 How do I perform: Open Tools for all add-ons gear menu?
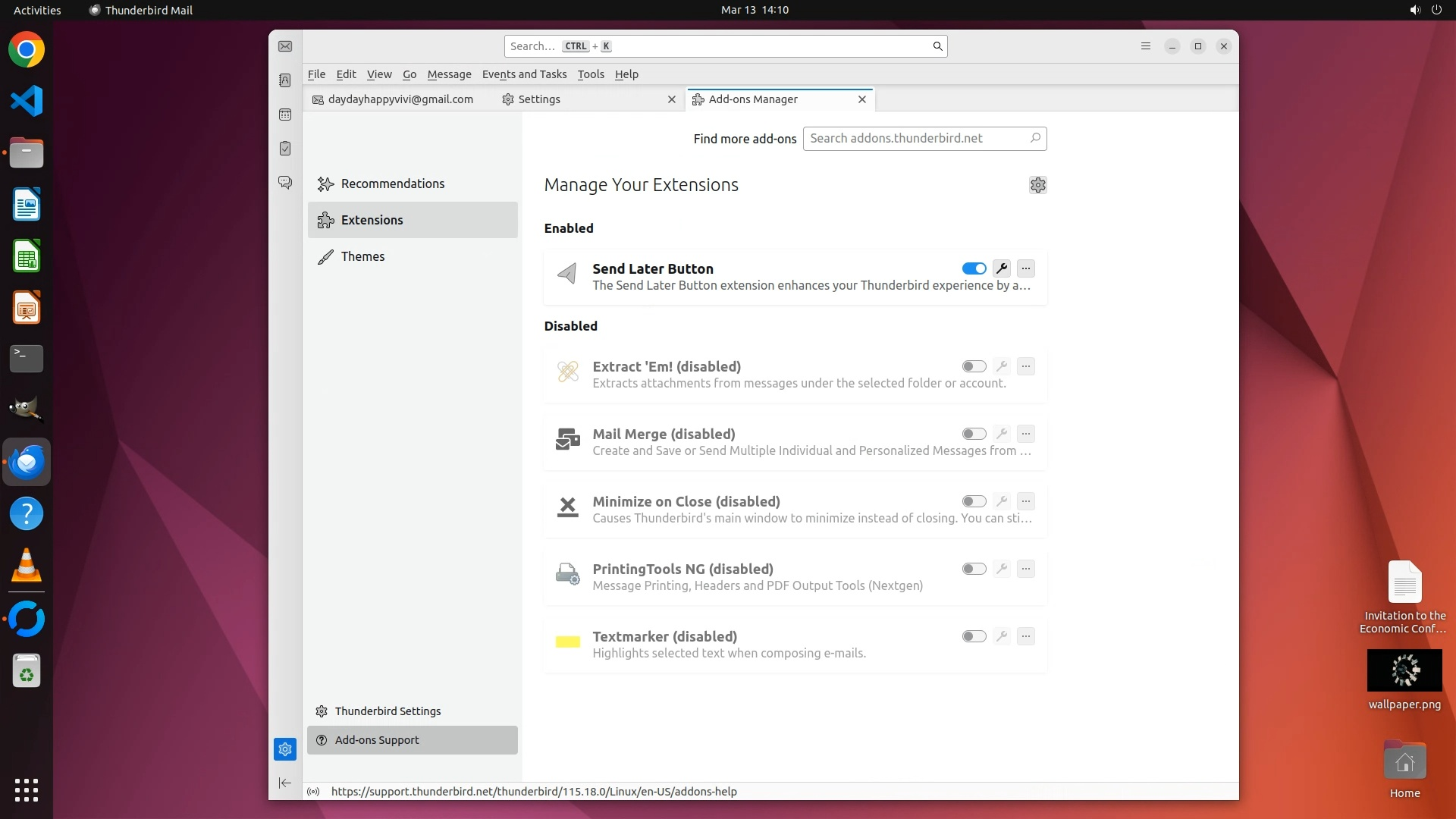coord(1038,185)
